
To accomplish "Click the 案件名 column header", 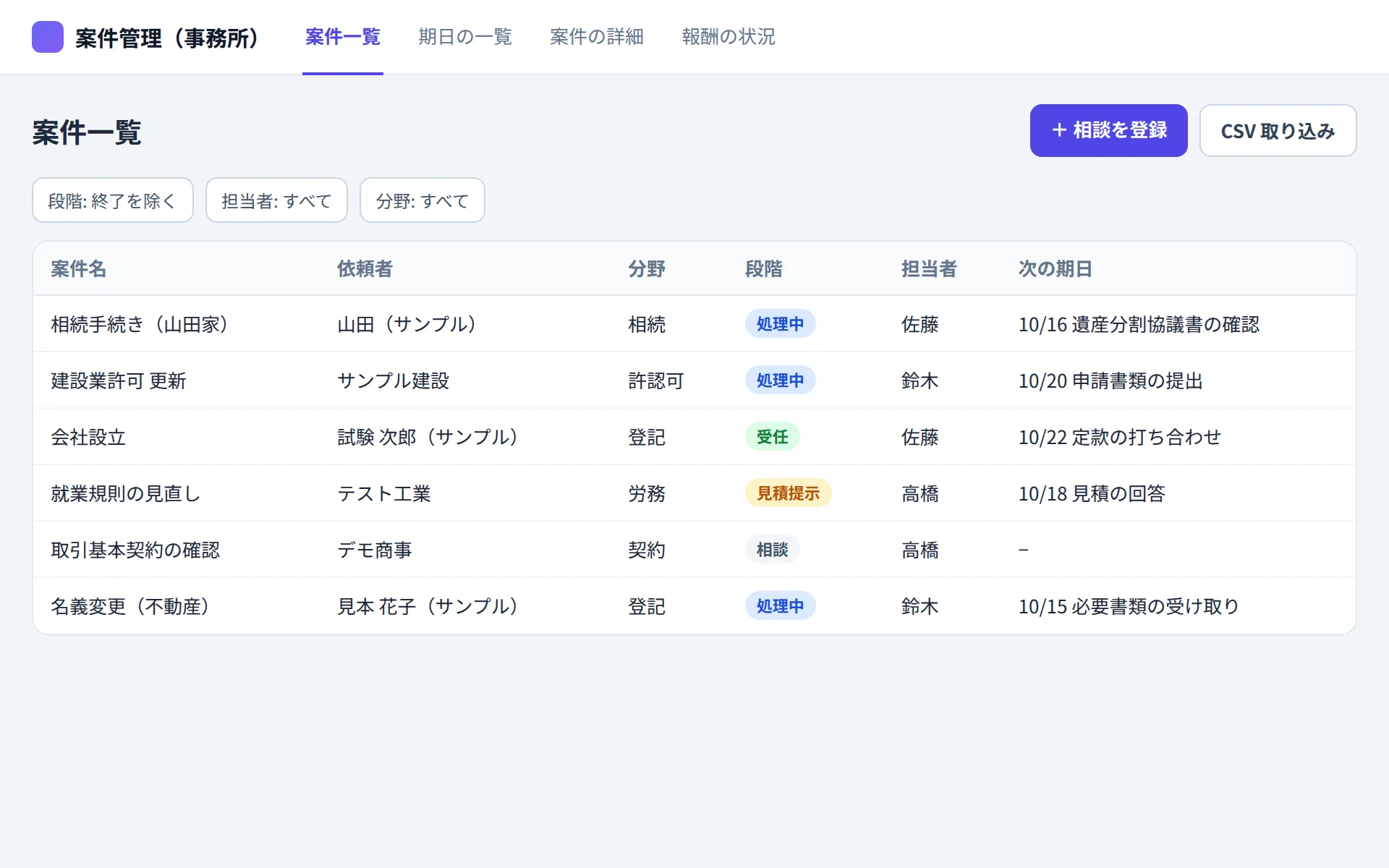I will click(79, 269).
